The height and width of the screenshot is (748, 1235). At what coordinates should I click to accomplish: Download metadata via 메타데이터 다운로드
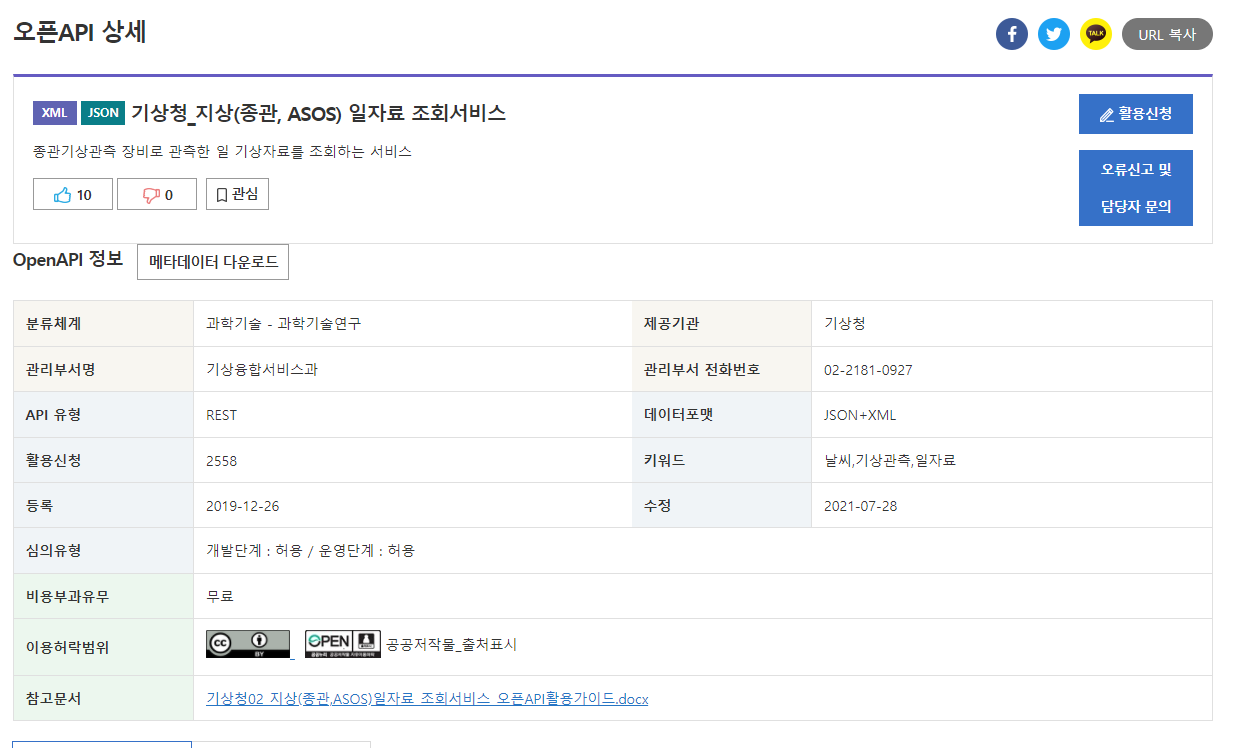pyautogui.click(x=213, y=262)
